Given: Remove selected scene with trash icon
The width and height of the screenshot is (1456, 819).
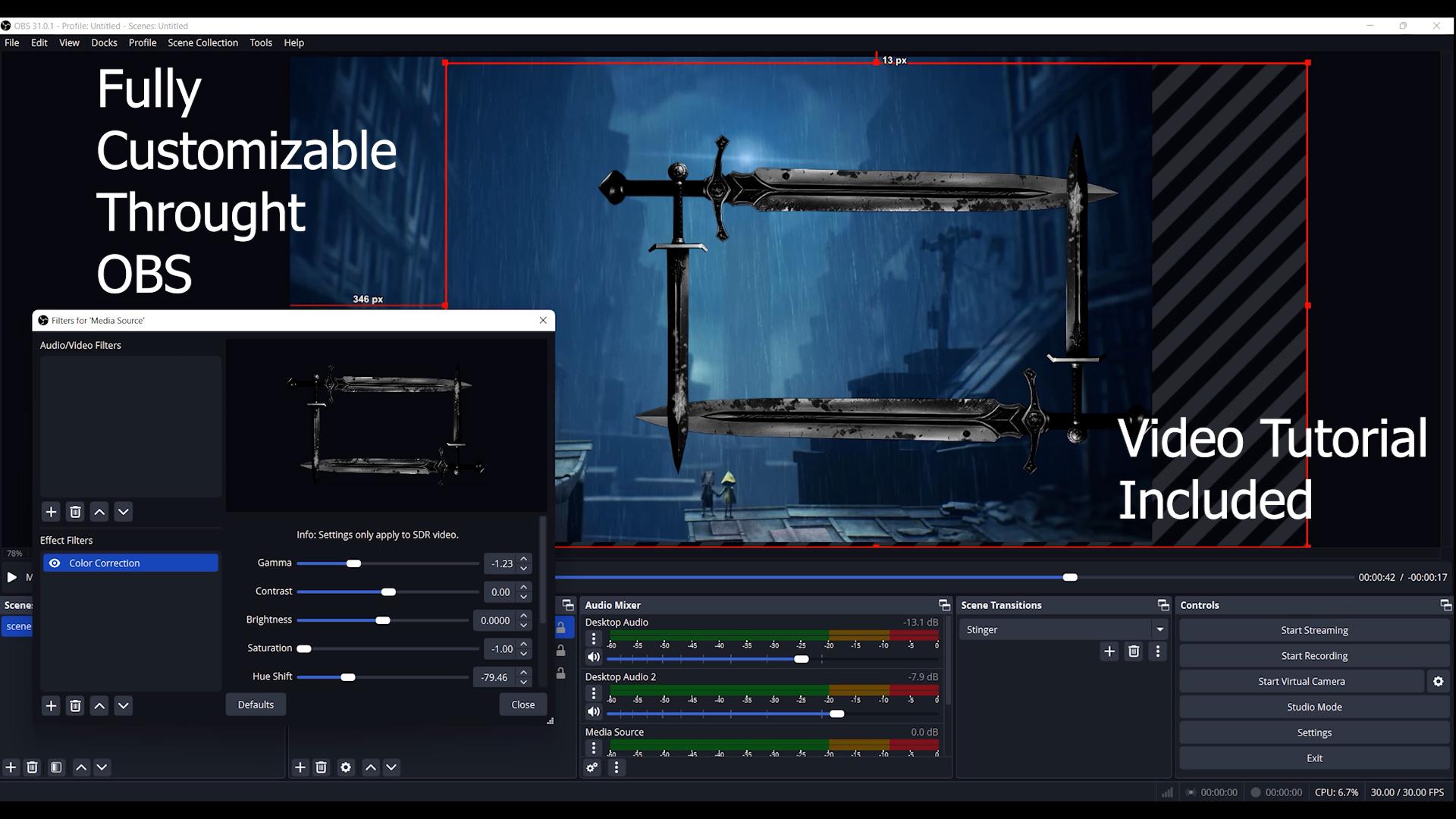Looking at the screenshot, I should click(x=32, y=767).
